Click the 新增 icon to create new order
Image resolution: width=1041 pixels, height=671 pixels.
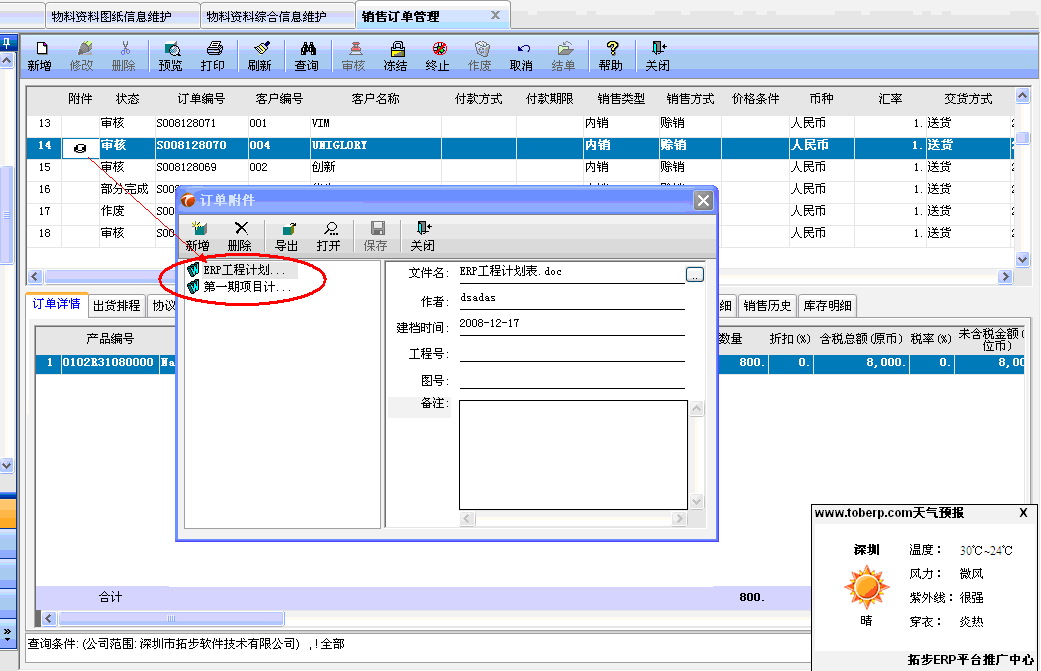[39, 55]
